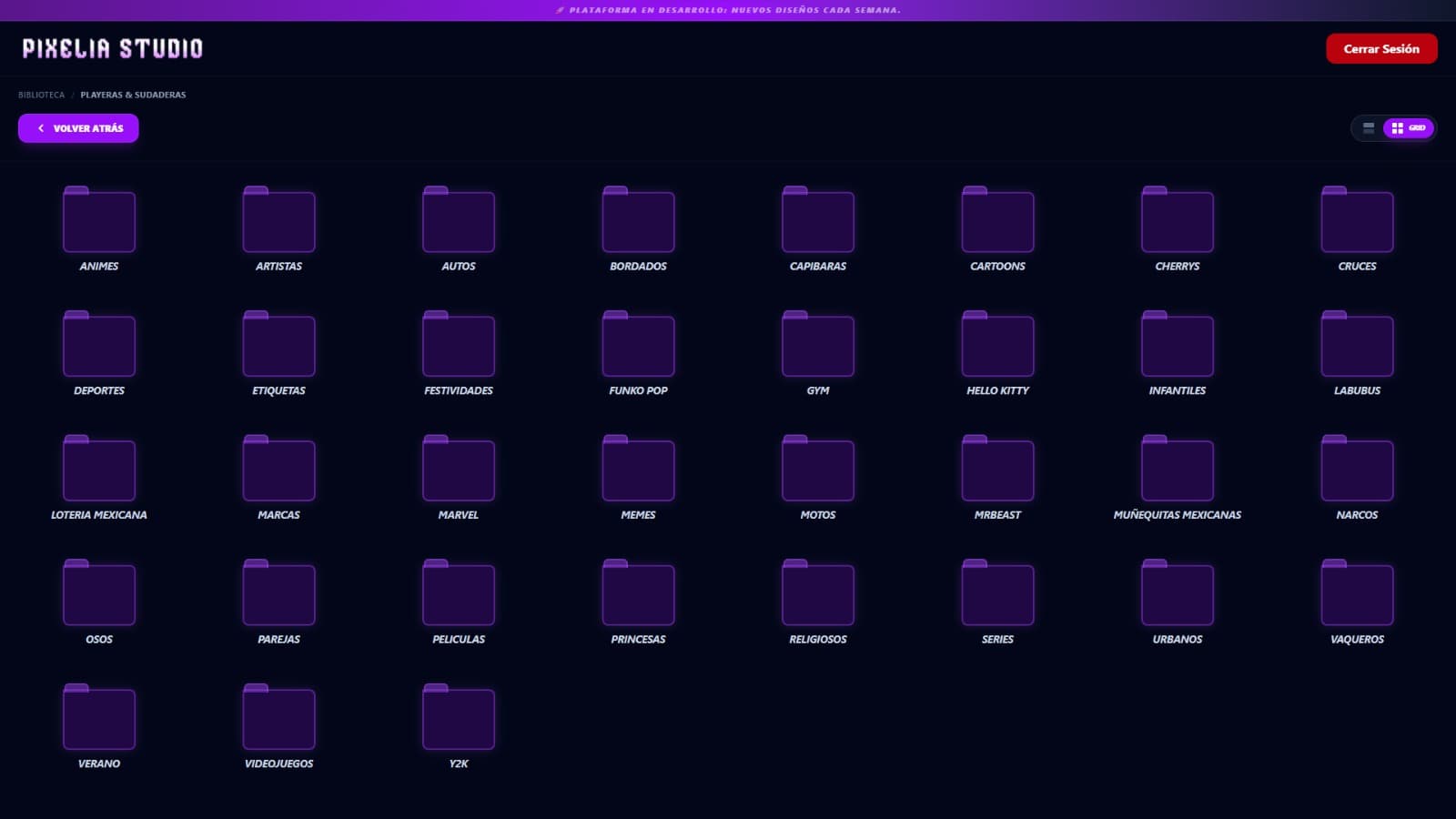Image resolution: width=1456 pixels, height=819 pixels.
Task: Navigate to BIBLIOTECA in the breadcrumb
Action: (x=42, y=94)
